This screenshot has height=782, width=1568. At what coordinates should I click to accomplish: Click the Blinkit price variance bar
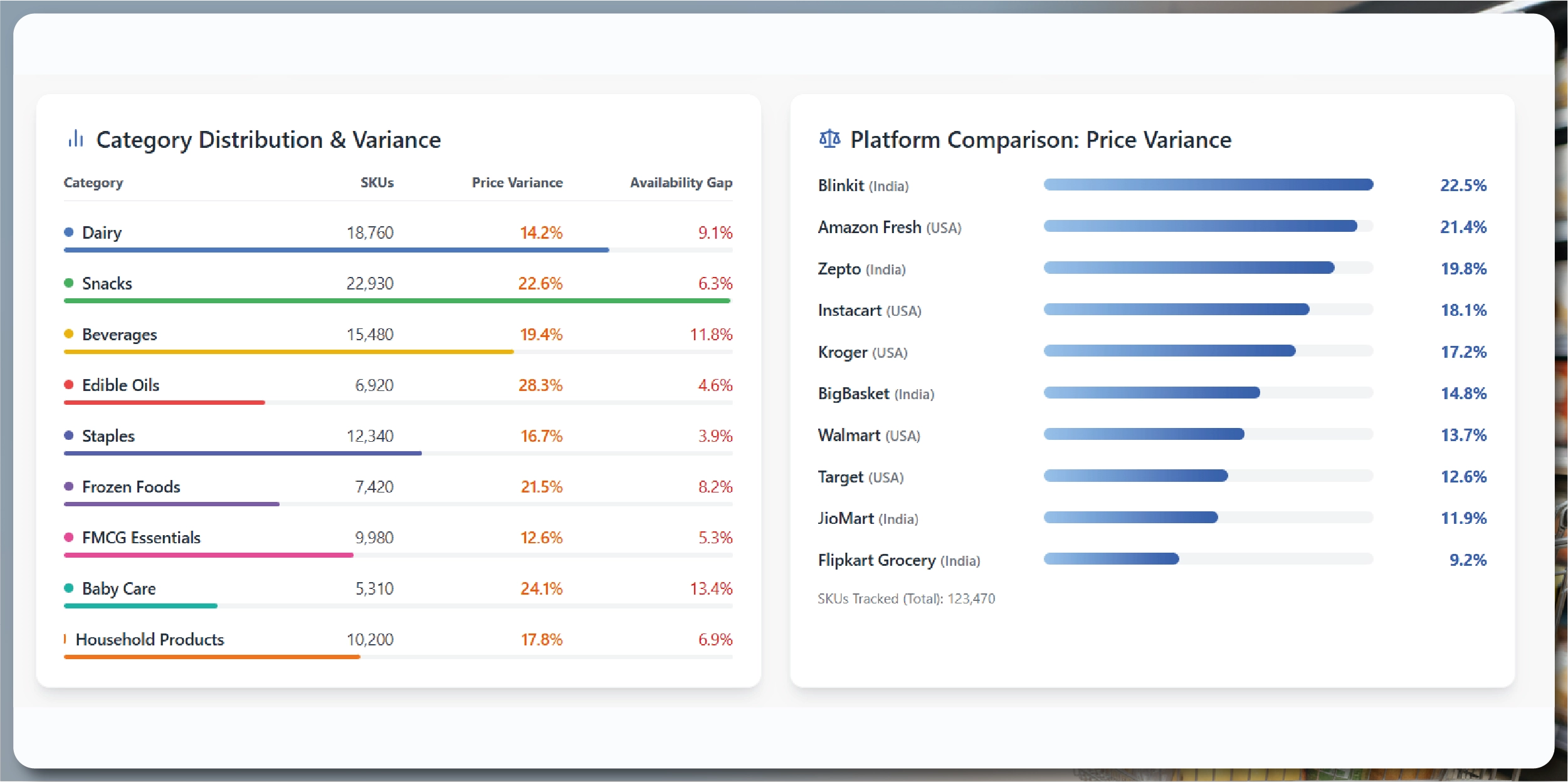point(1208,185)
